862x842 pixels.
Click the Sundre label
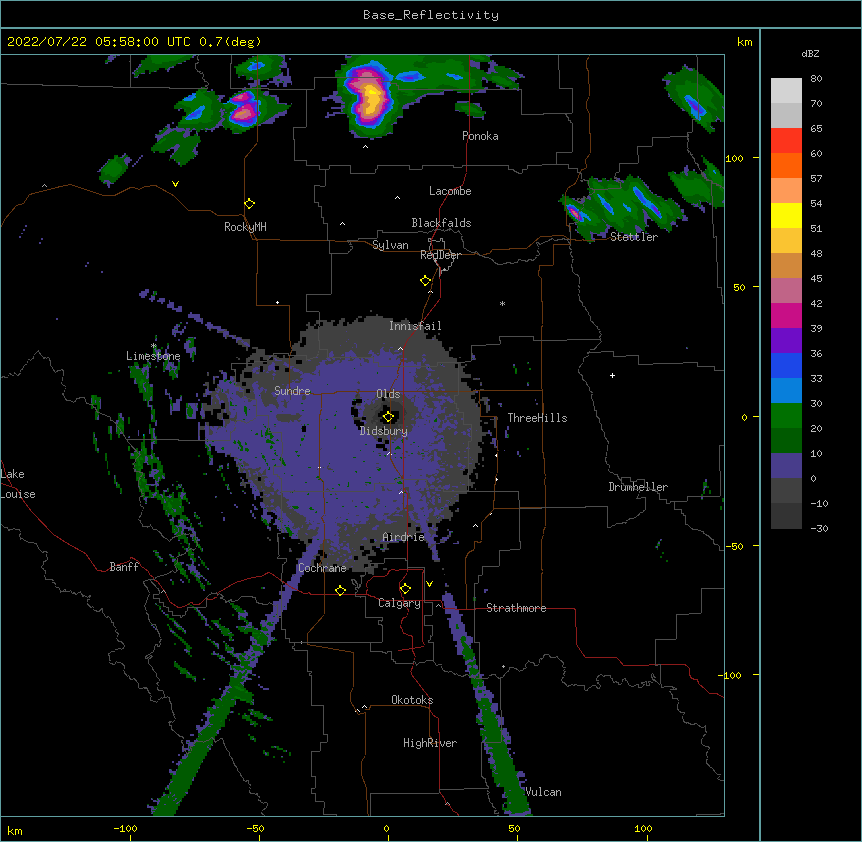tap(292, 391)
